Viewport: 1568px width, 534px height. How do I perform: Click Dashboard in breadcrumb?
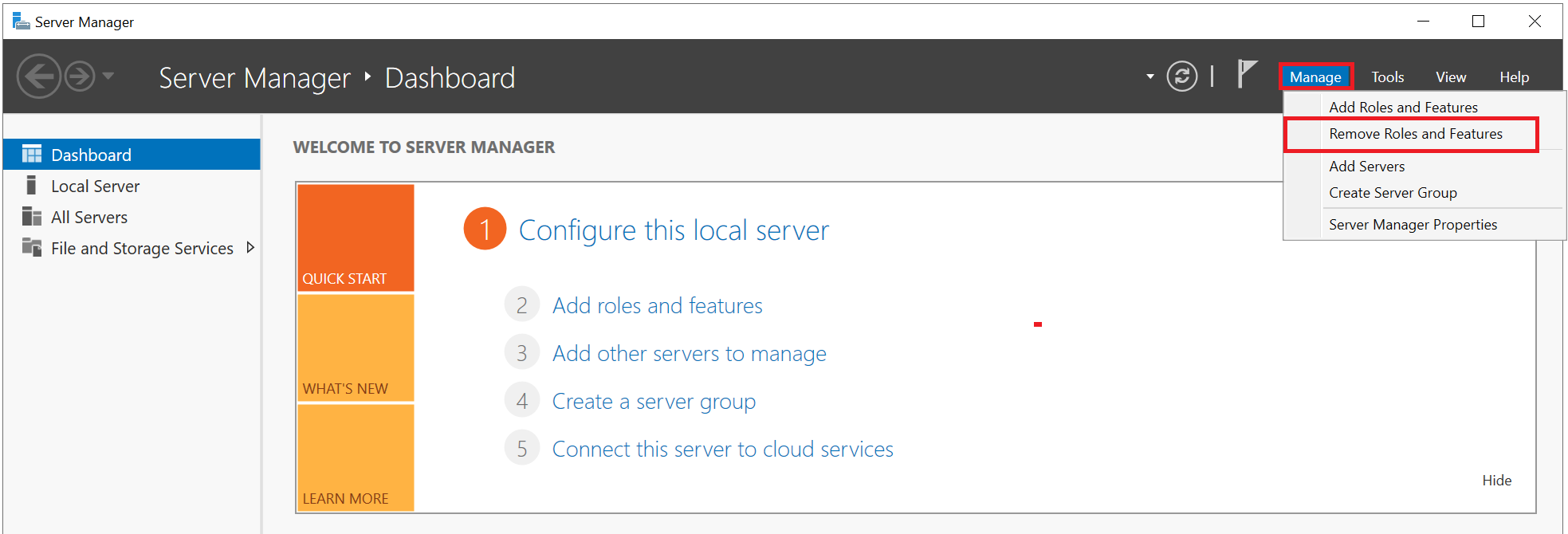pos(450,78)
